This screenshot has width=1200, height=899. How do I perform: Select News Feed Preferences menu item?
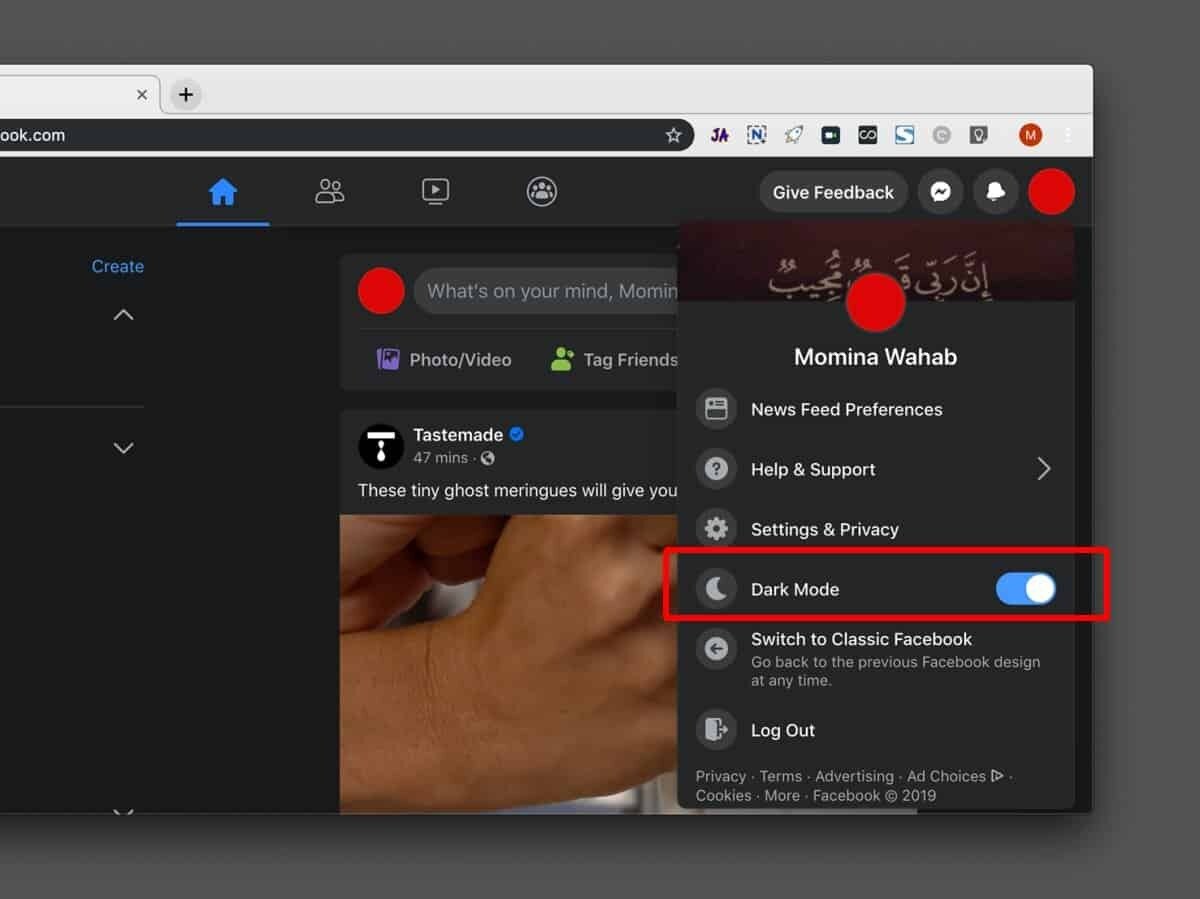tap(846, 409)
